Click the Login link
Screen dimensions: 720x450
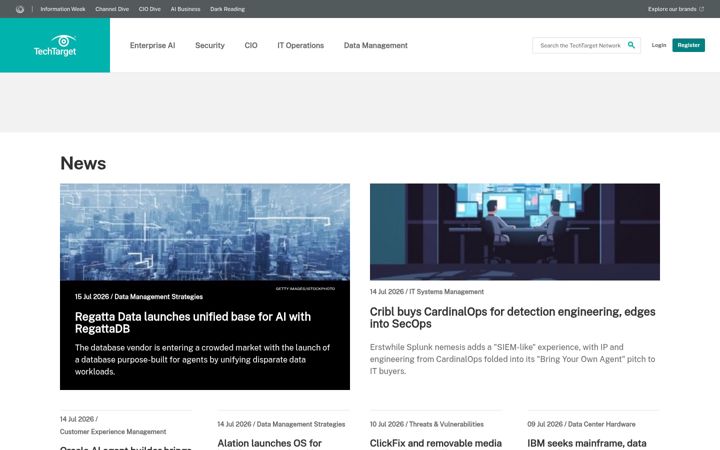click(x=658, y=45)
